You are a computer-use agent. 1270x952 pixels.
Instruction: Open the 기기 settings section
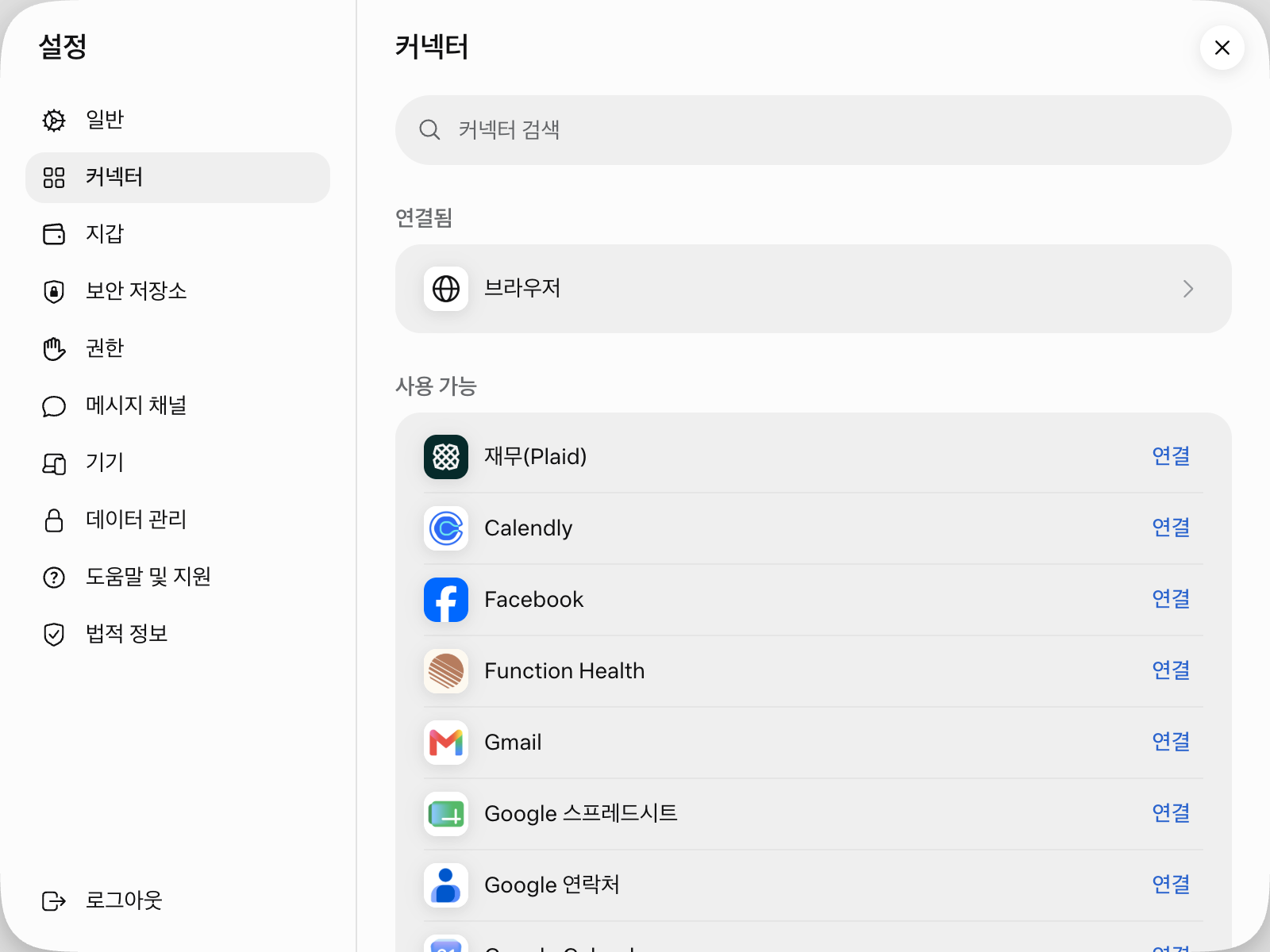[x=178, y=463]
